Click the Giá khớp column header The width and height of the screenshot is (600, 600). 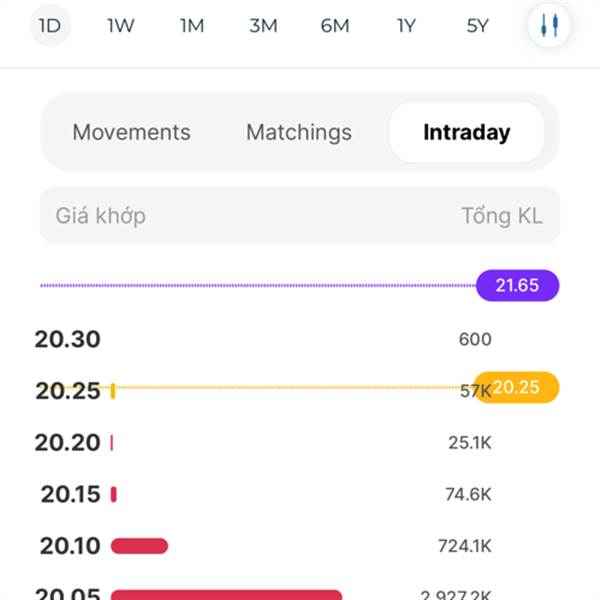click(101, 215)
